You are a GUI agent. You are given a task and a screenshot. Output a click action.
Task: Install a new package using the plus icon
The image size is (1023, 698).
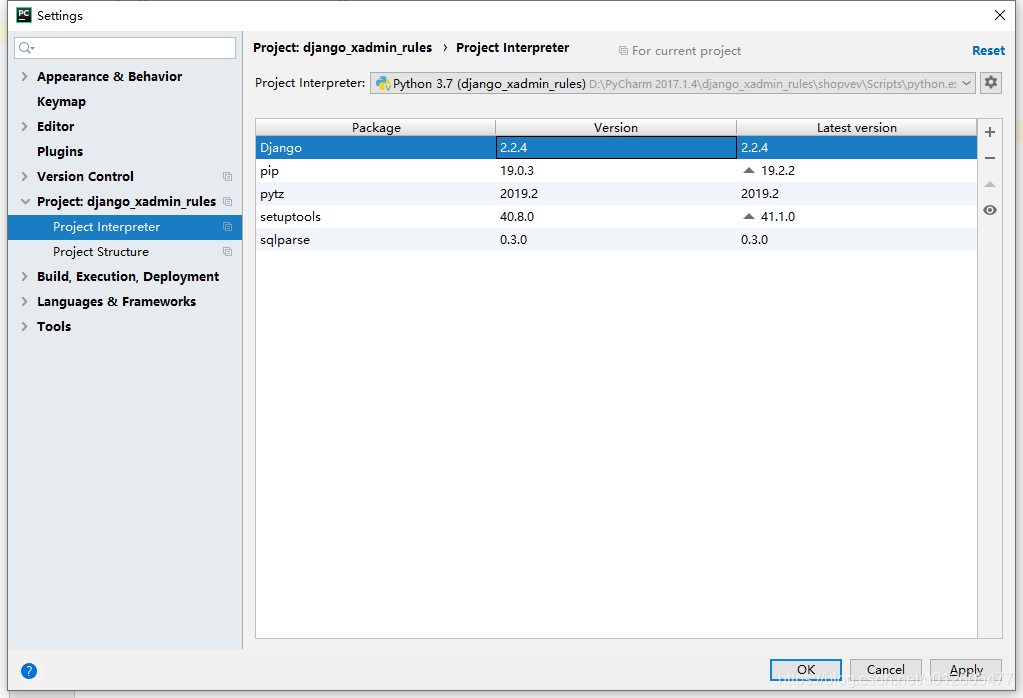989,131
